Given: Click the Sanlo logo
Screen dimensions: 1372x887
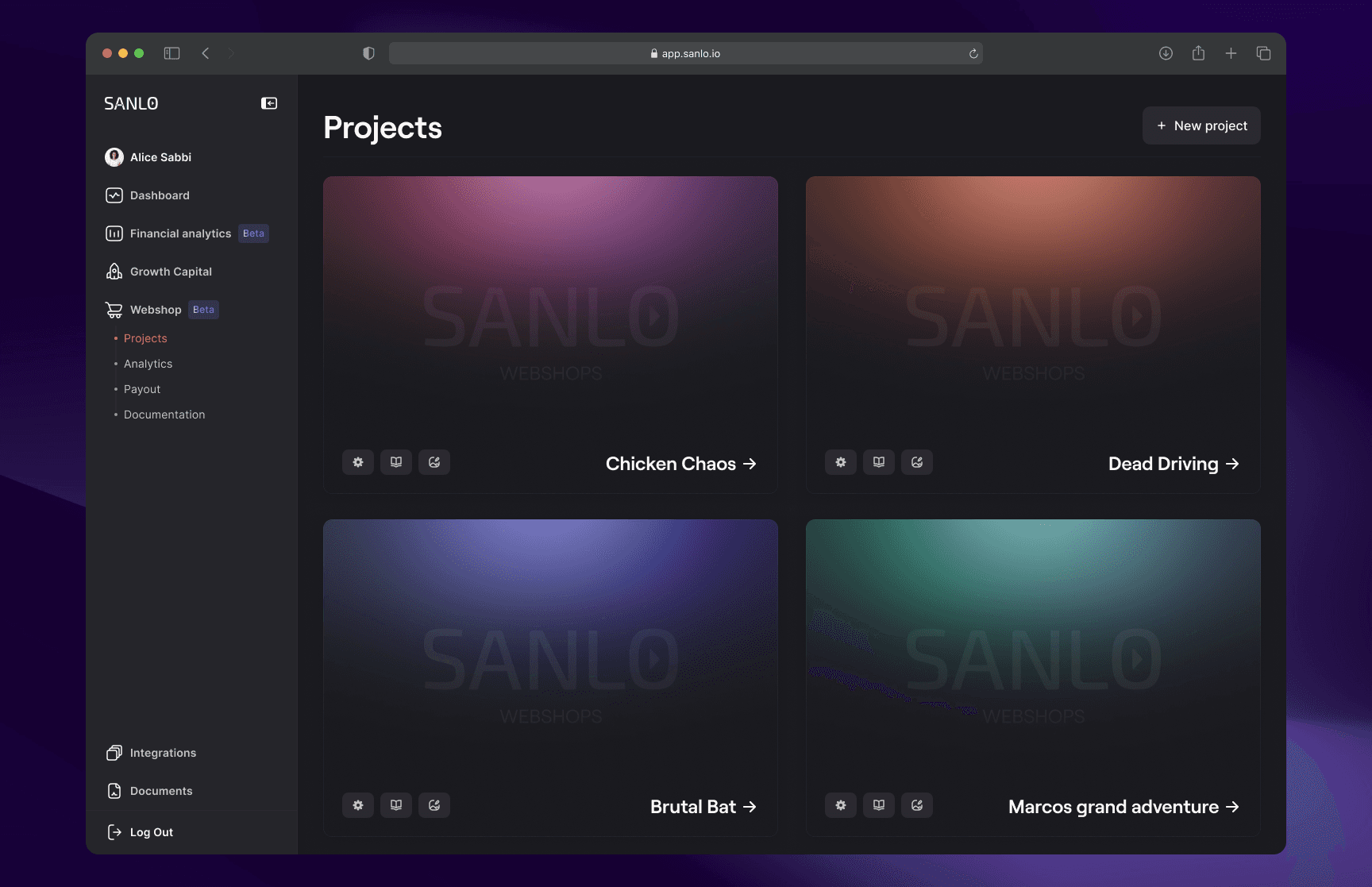Looking at the screenshot, I should [x=131, y=103].
